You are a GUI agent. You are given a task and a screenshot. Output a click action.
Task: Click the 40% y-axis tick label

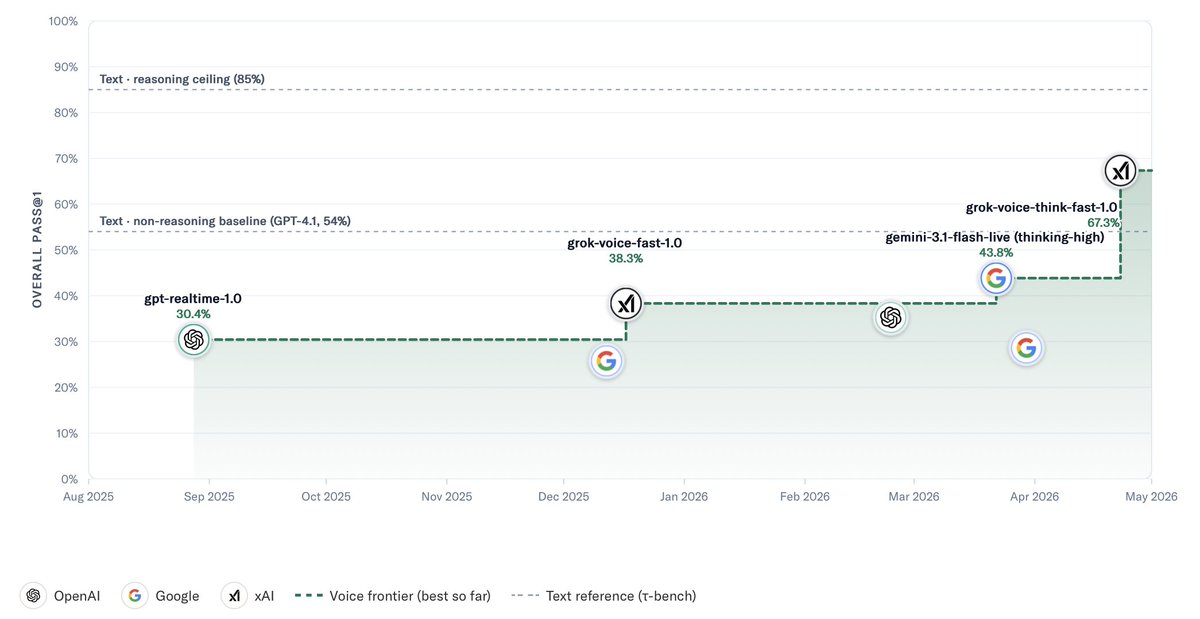pos(66,296)
